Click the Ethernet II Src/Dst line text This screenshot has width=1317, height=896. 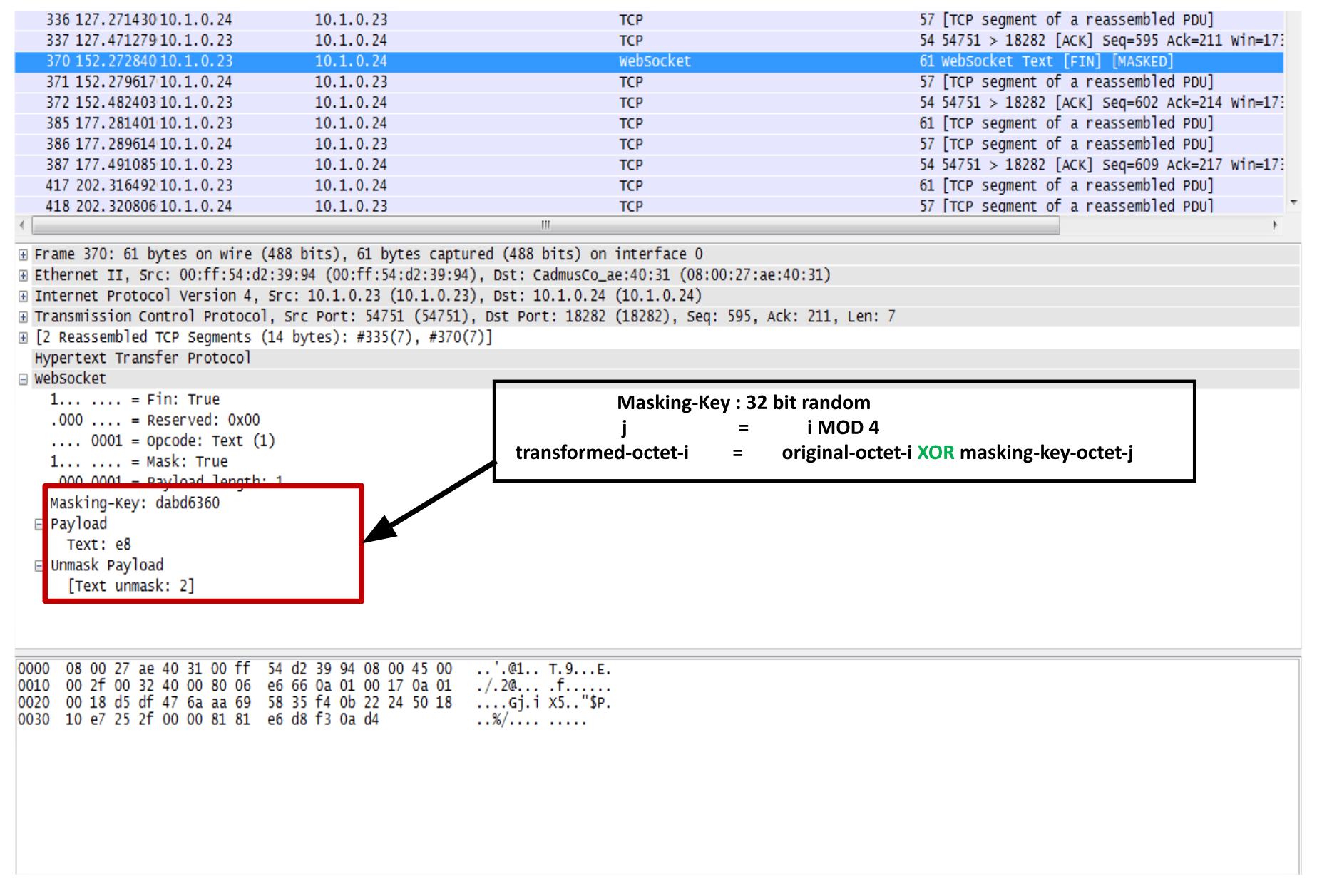pos(433,275)
